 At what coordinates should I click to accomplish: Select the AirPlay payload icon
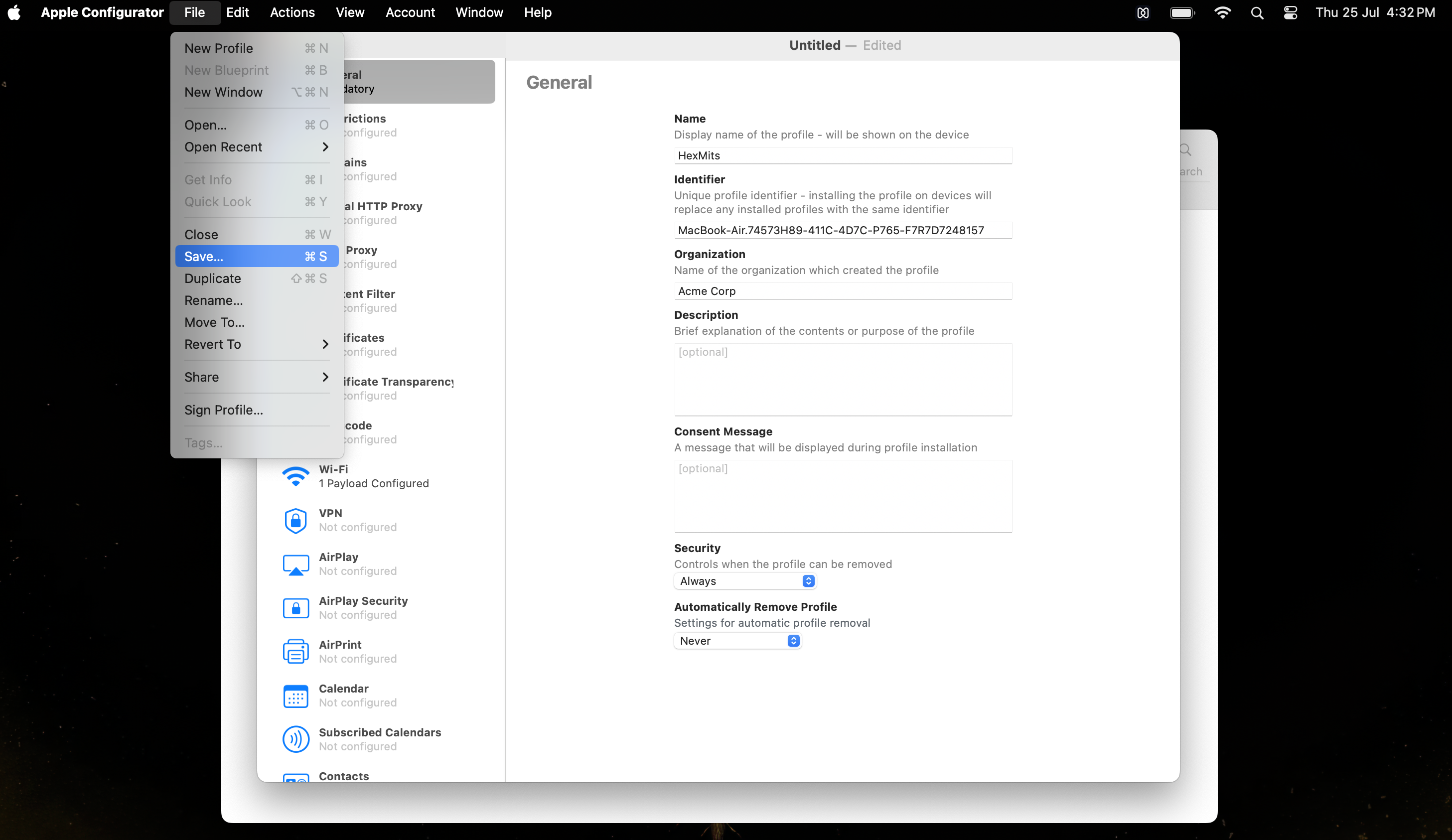295,564
